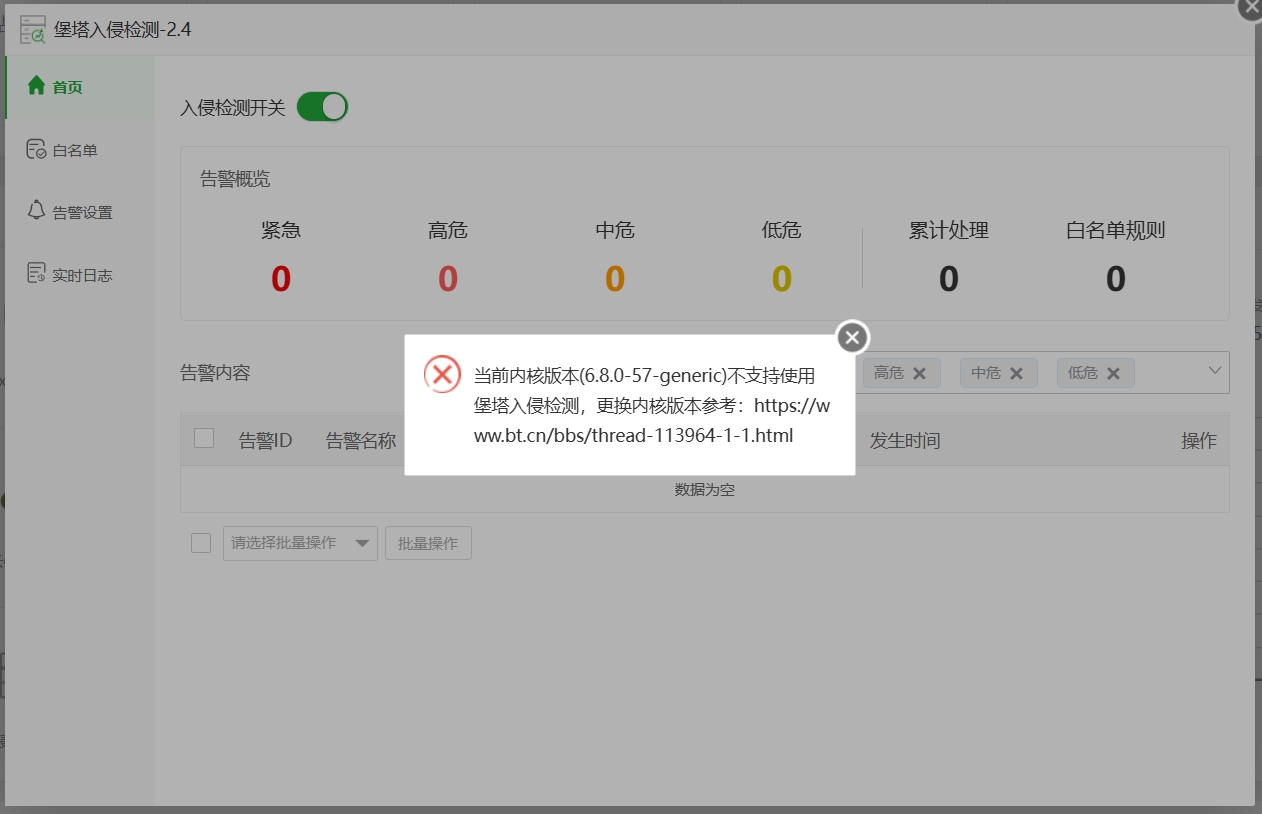Click the 堡塔入侵检测-2.4 window title
This screenshot has width=1262, height=814.
[122, 29]
